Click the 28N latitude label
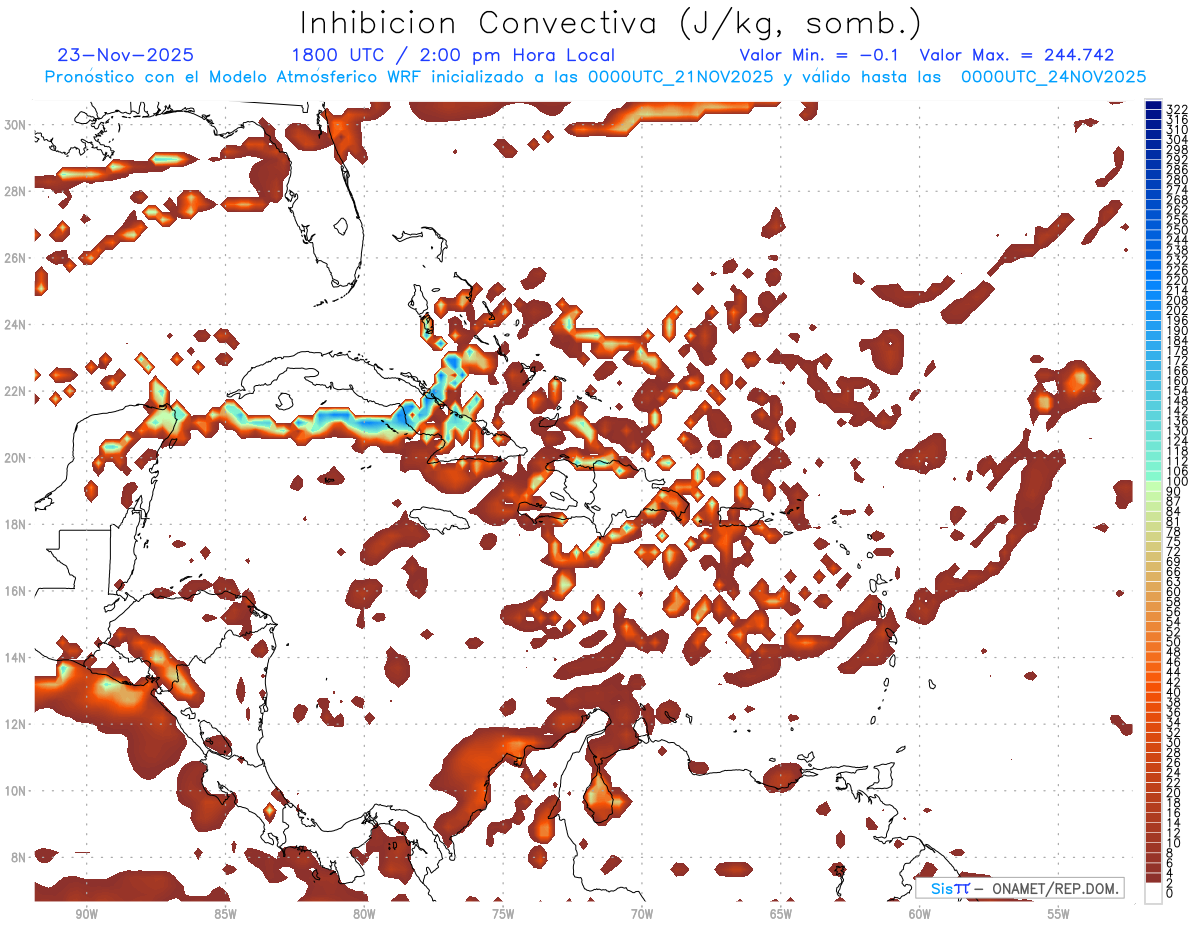 click(x=16, y=191)
